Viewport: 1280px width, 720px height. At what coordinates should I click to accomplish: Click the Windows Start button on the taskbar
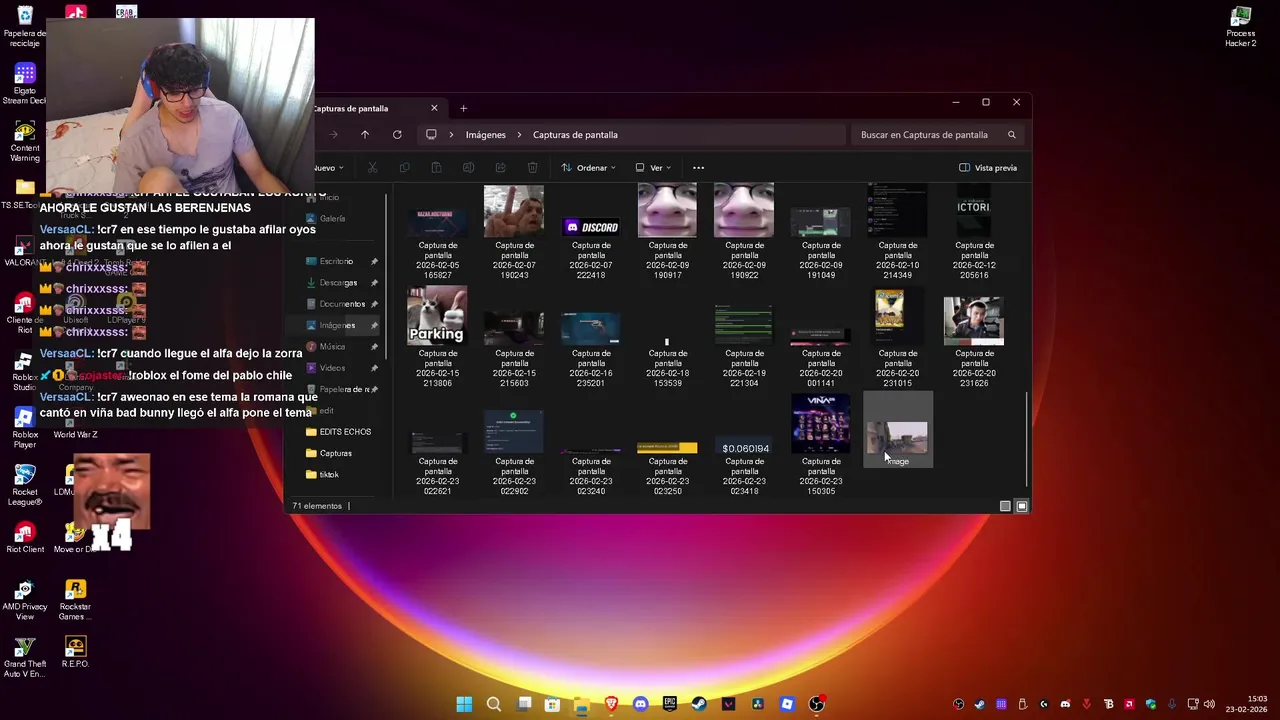tap(464, 704)
